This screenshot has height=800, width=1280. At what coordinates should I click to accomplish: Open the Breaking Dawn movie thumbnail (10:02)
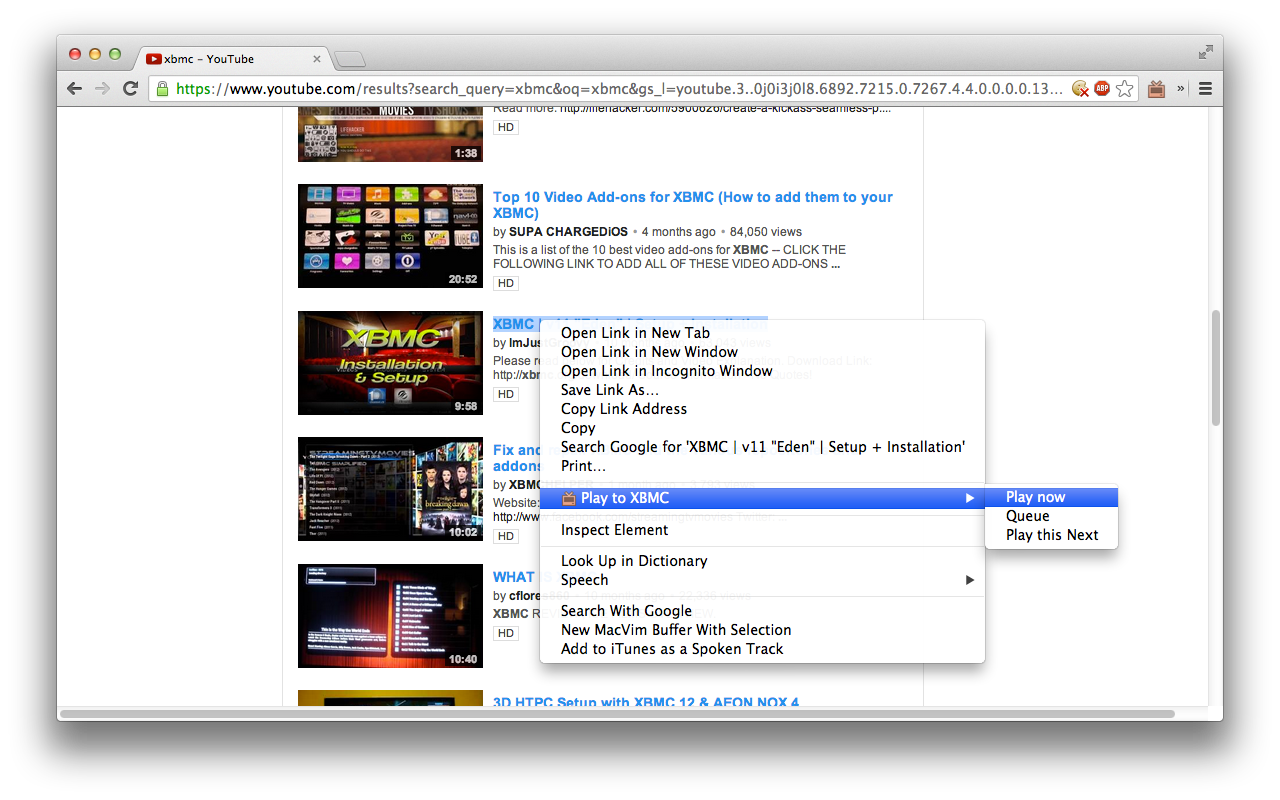click(x=390, y=489)
